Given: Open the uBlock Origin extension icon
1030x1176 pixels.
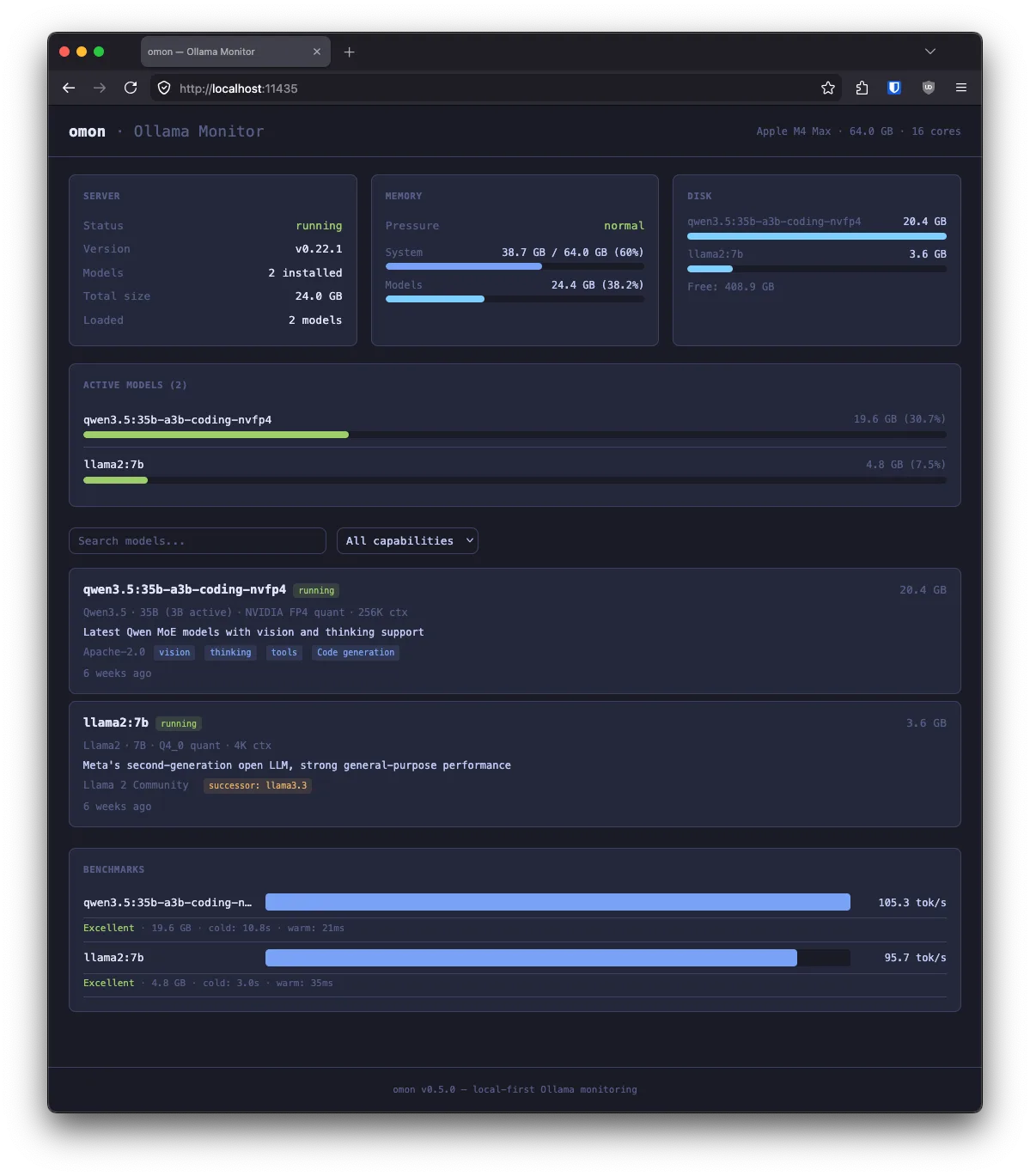Looking at the screenshot, I should click(928, 88).
